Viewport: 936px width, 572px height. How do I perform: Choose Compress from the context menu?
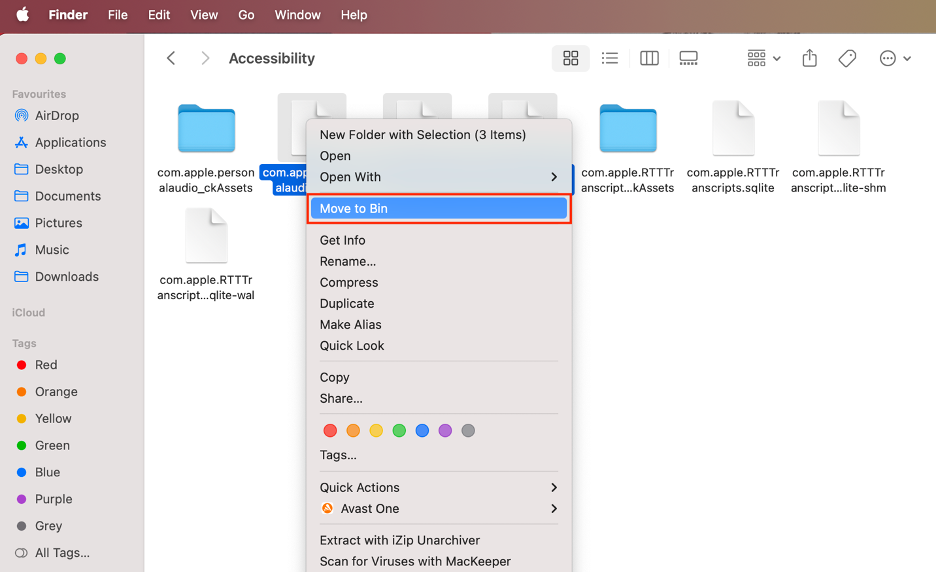click(439, 282)
